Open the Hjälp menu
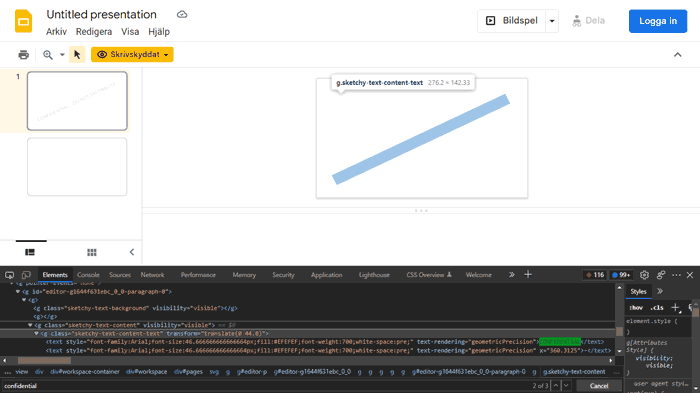Viewport: 700px width, 393px height. click(159, 32)
